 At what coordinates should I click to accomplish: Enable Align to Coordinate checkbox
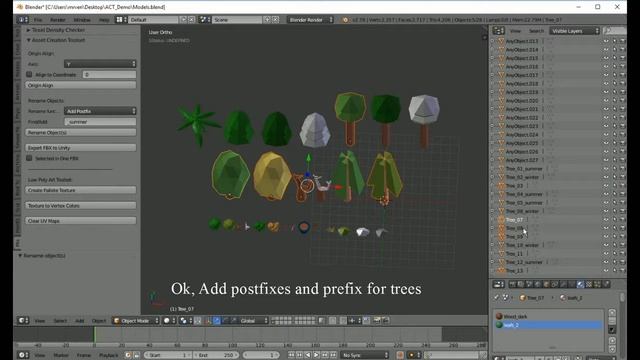(x=29, y=74)
